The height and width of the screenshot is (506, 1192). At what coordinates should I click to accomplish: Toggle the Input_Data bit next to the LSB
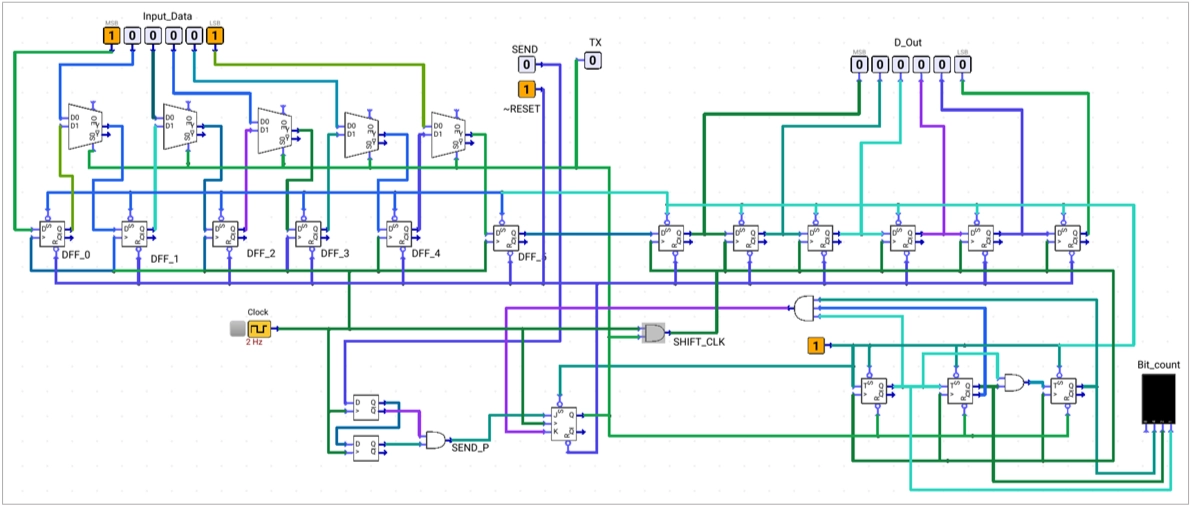[195, 35]
